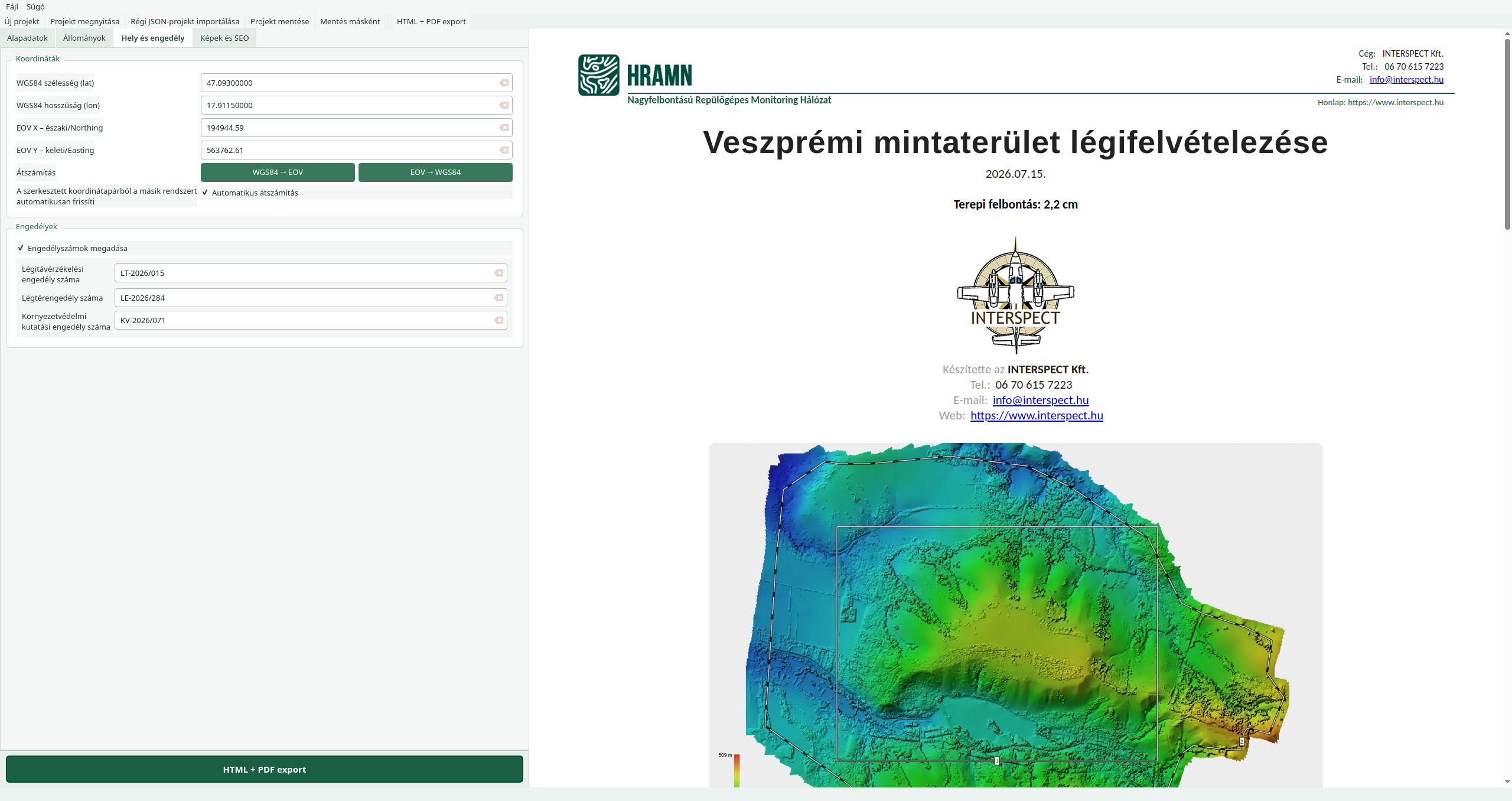
Task: Switch to the Állományok tab
Action: 84,38
